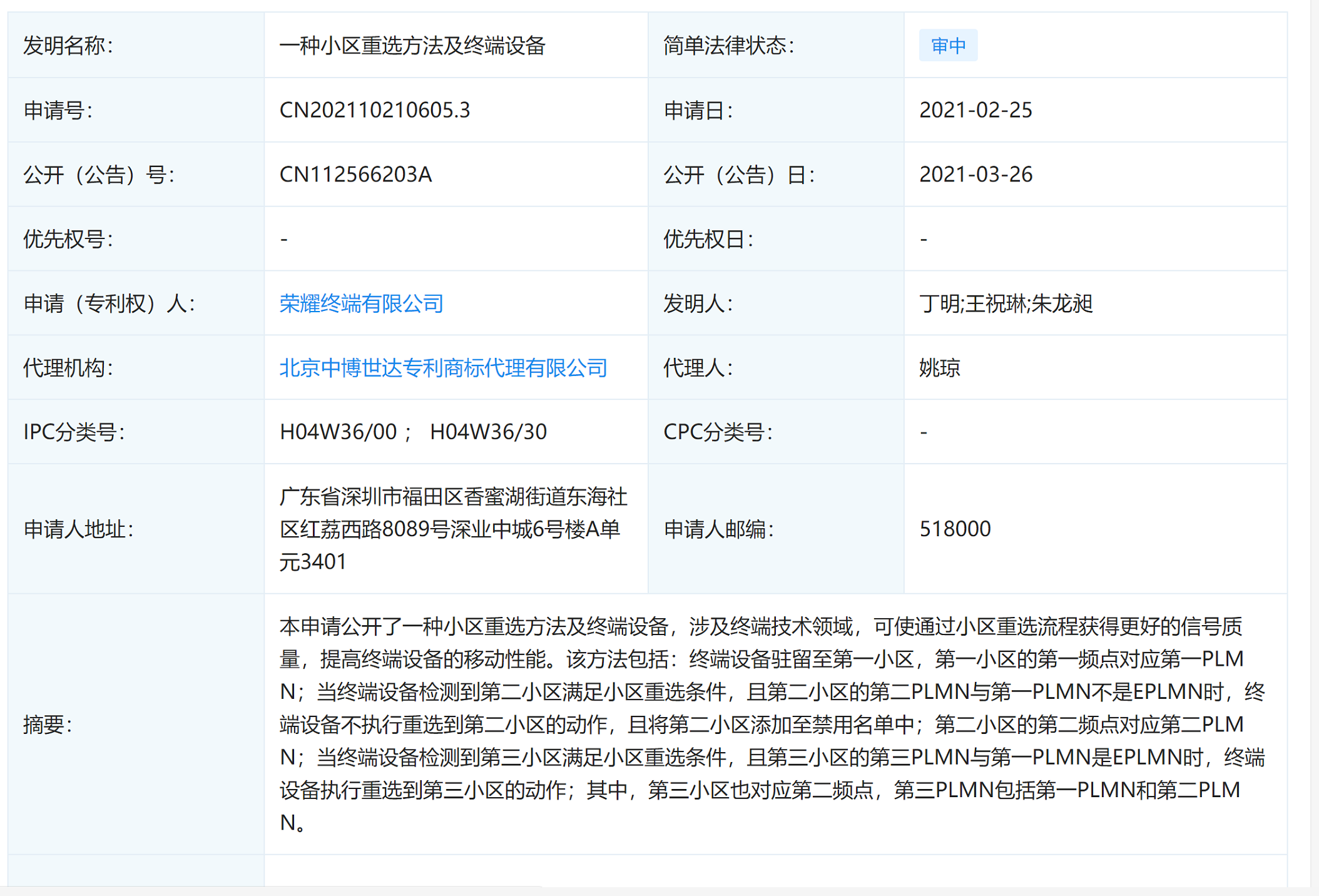Open applicant link 荣耀终端有限公司
1319x896 pixels.
click(361, 303)
